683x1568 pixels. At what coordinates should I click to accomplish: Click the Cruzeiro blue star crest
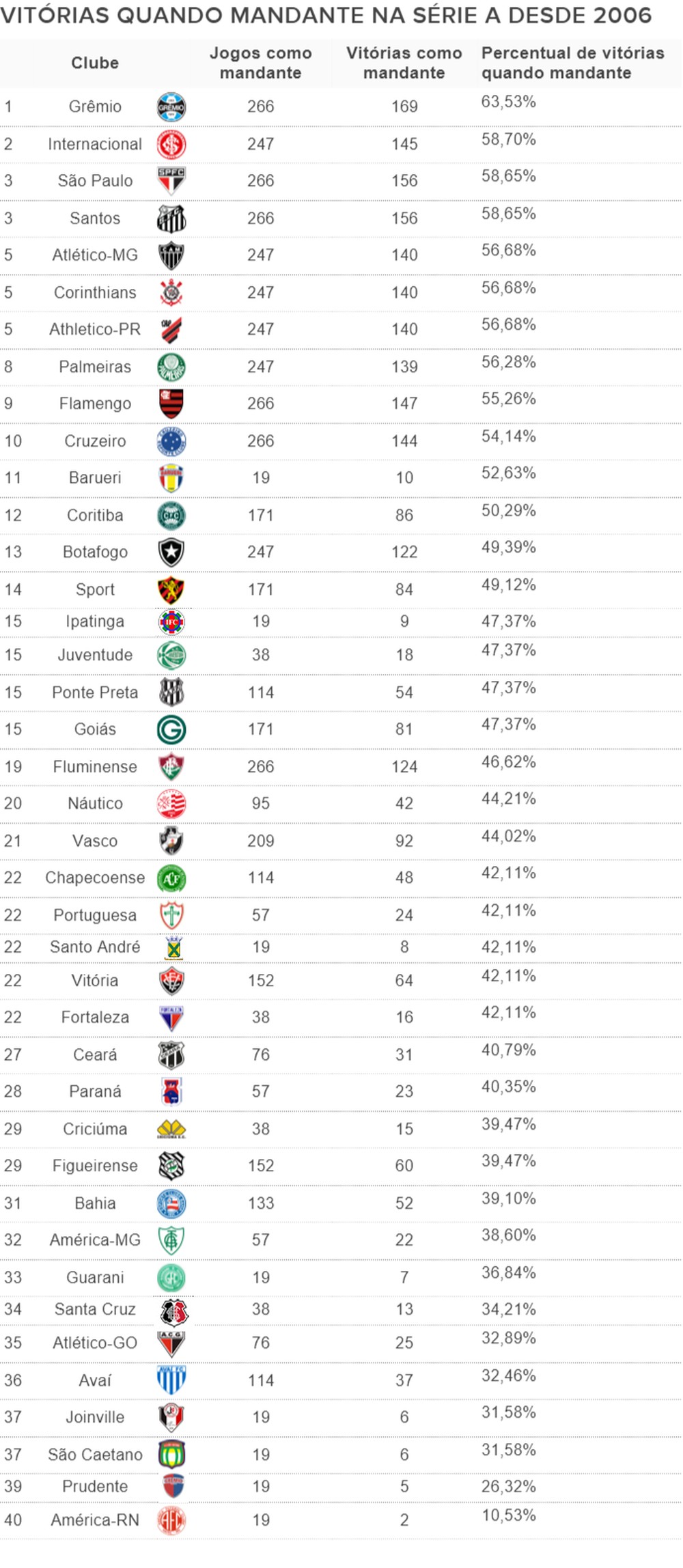[171, 441]
